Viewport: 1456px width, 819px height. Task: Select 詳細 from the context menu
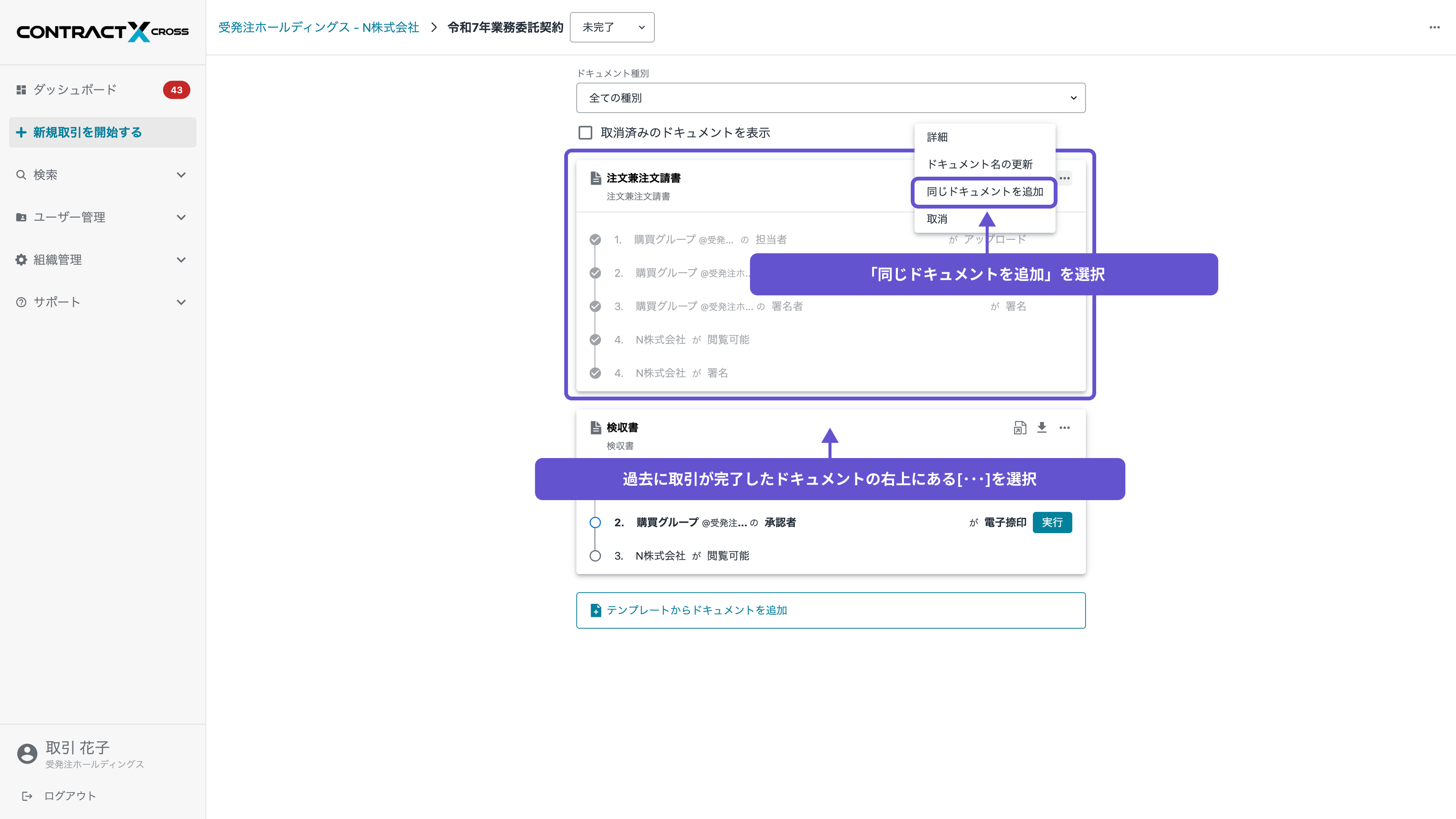(x=938, y=137)
